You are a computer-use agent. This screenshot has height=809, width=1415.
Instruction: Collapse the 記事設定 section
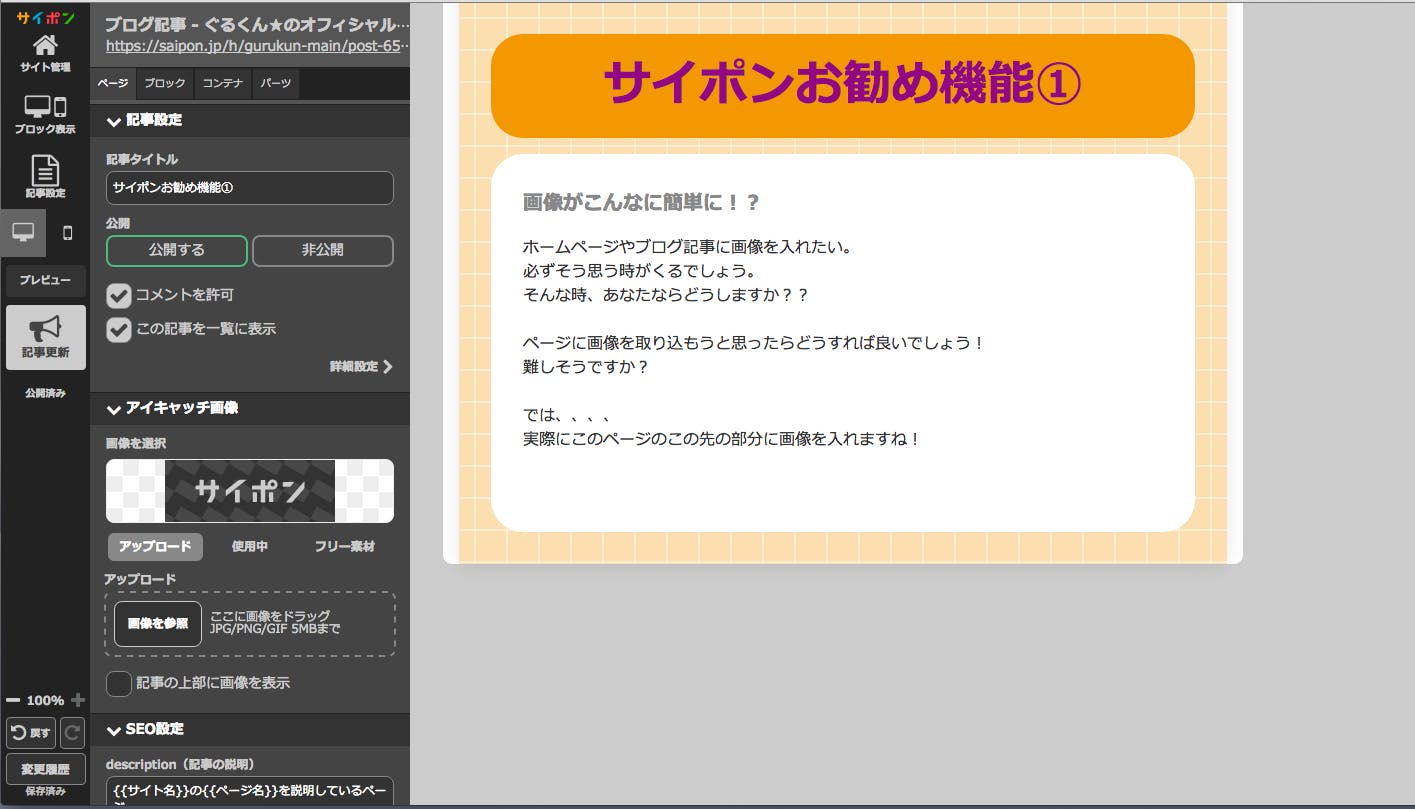[250, 120]
